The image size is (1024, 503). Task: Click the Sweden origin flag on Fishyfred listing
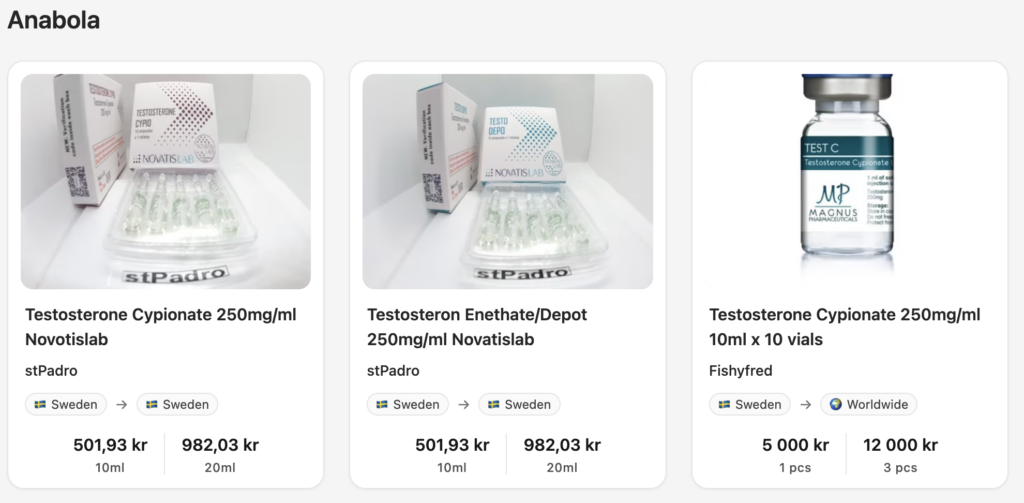click(750, 405)
